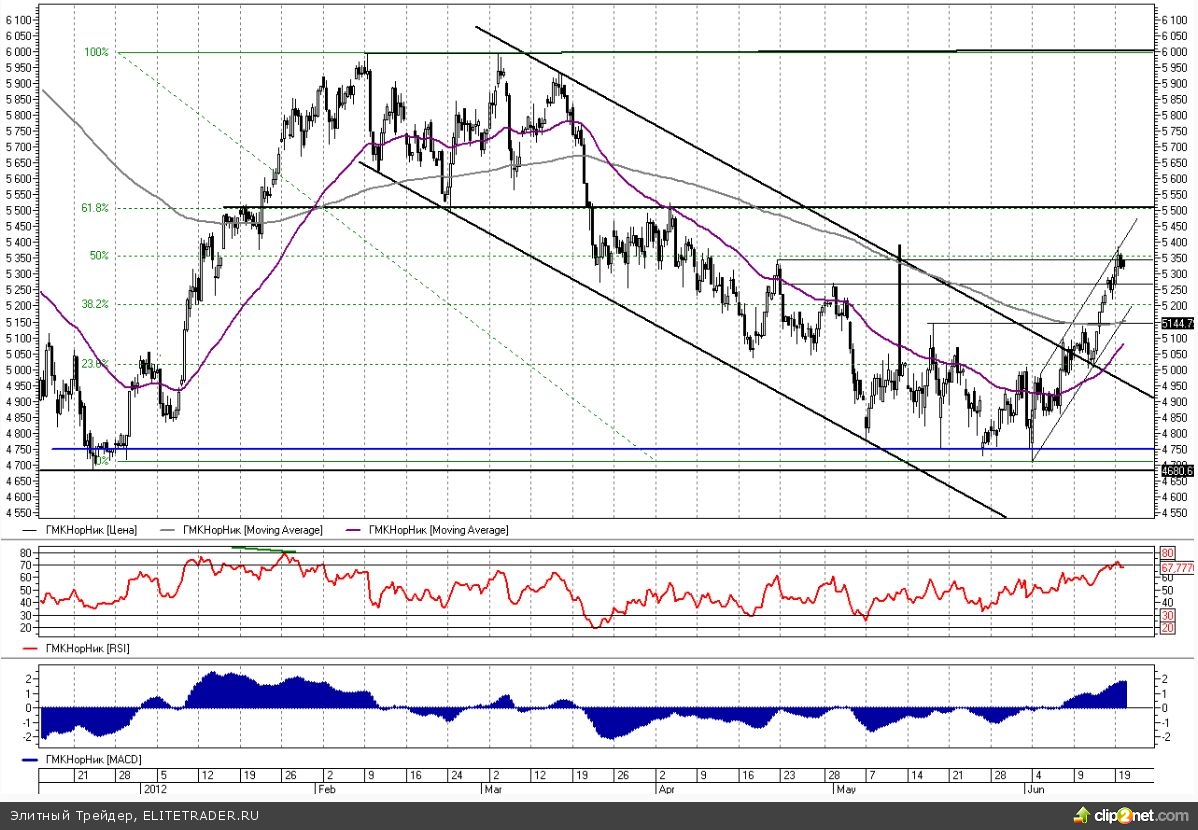The width and height of the screenshot is (1198, 830).
Task: Click the grey Moving Average legend entry
Action: pos(252,530)
